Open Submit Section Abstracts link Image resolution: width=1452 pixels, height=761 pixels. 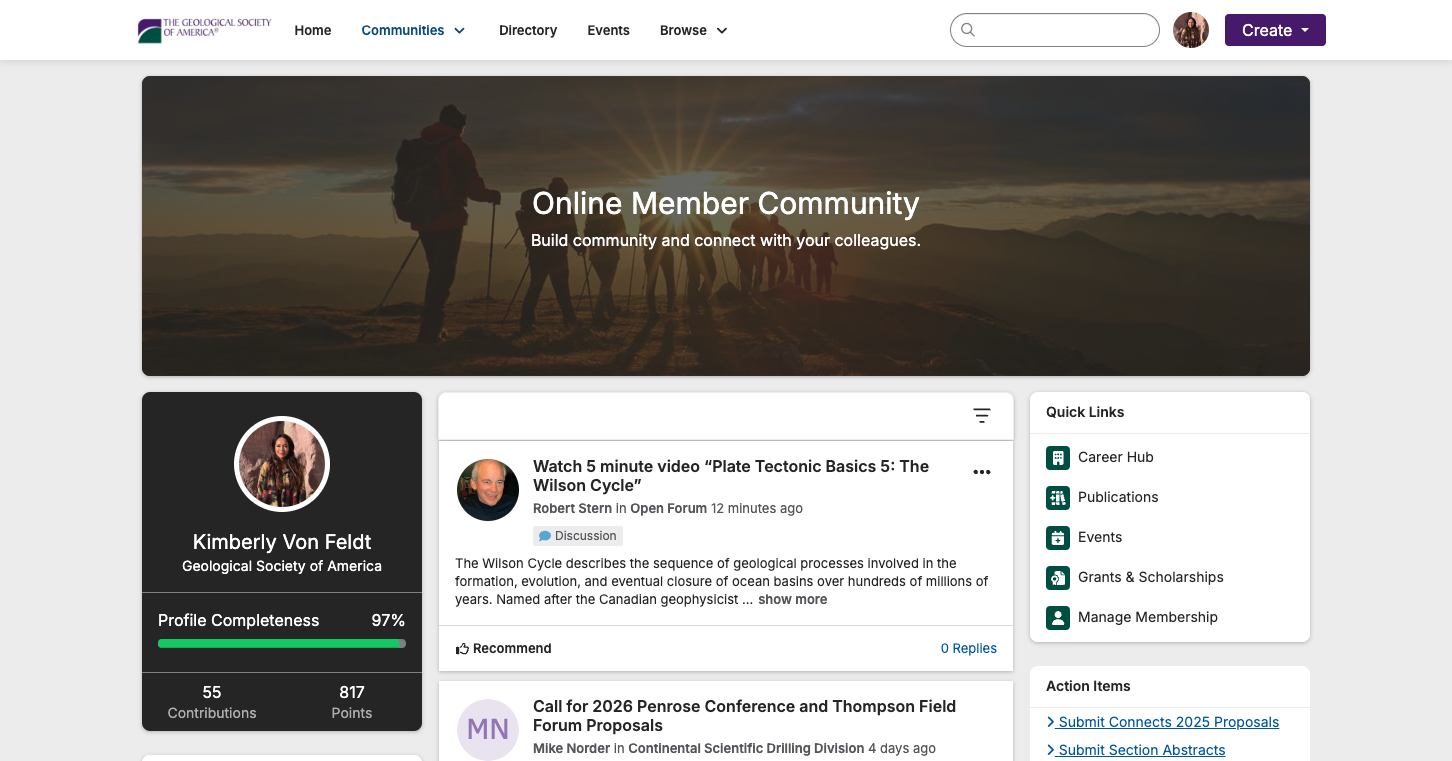[x=1136, y=750]
